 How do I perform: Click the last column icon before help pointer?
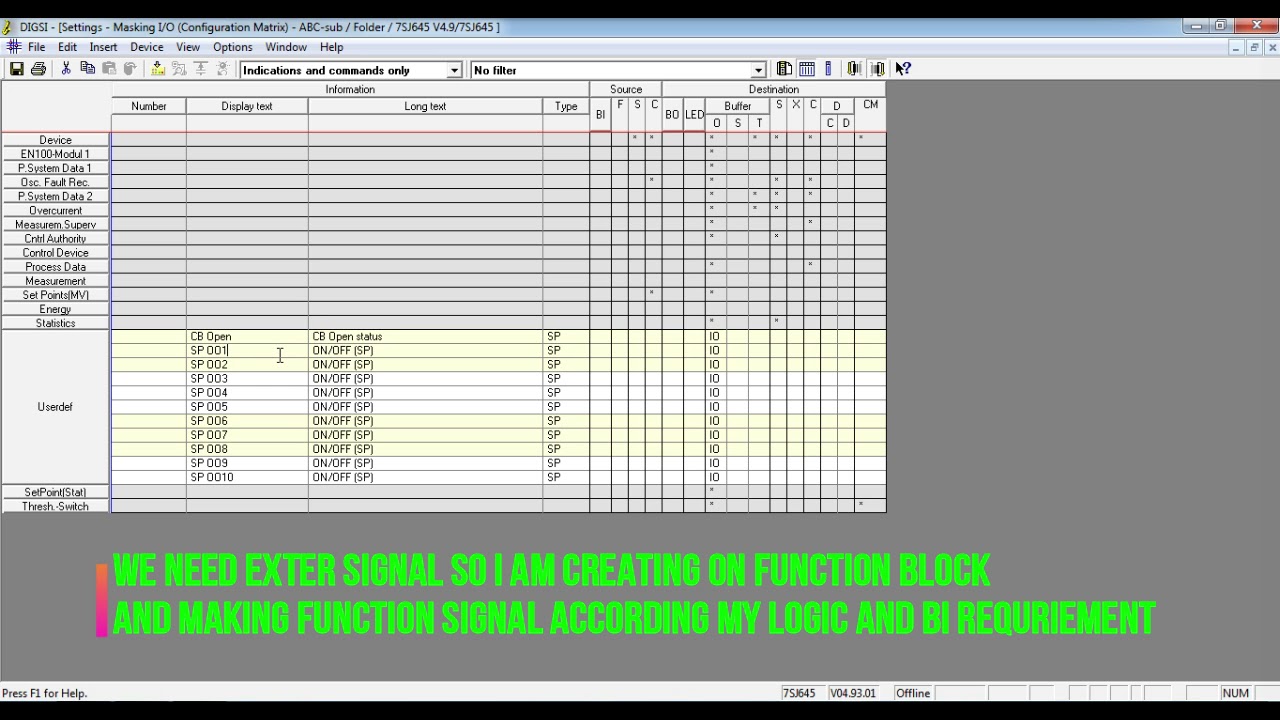(877, 69)
